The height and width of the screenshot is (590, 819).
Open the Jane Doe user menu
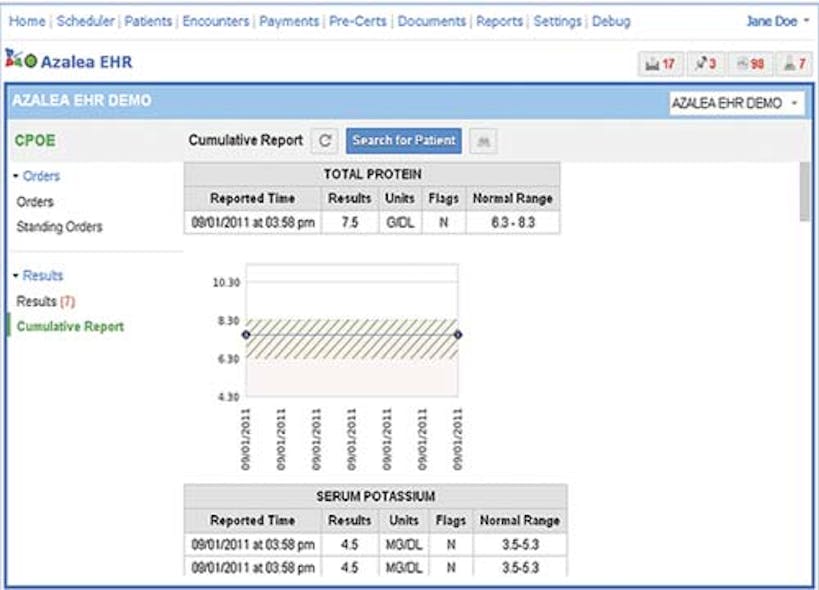[x=778, y=21]
